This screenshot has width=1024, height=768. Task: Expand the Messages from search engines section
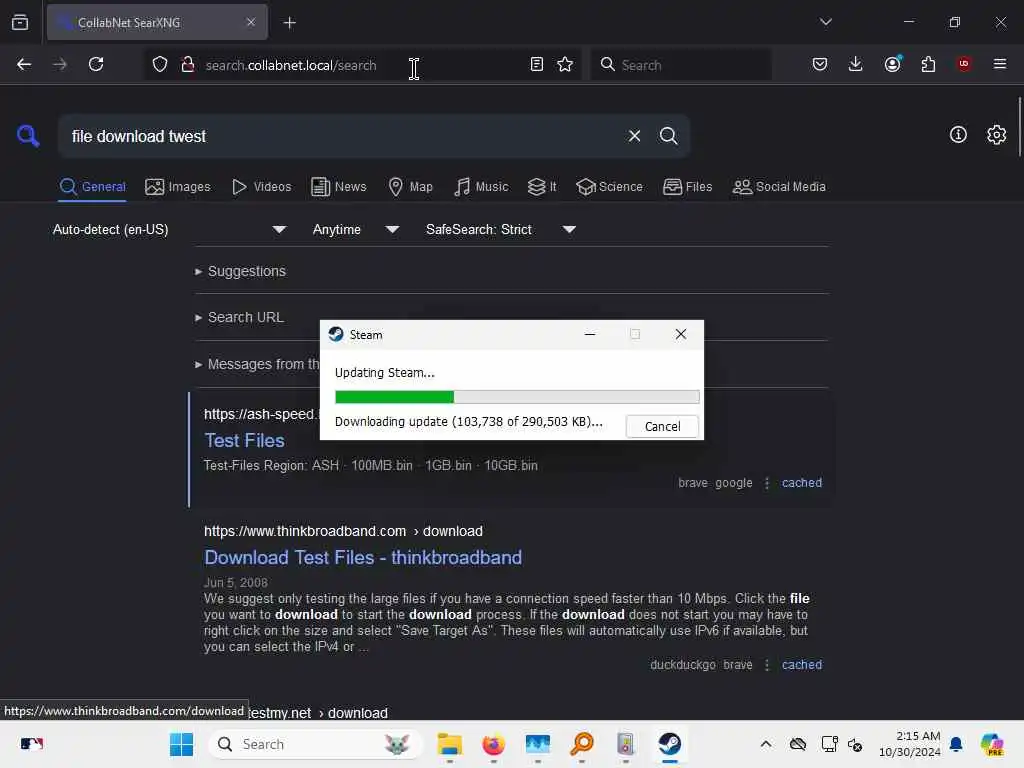(x=257, y=364)
